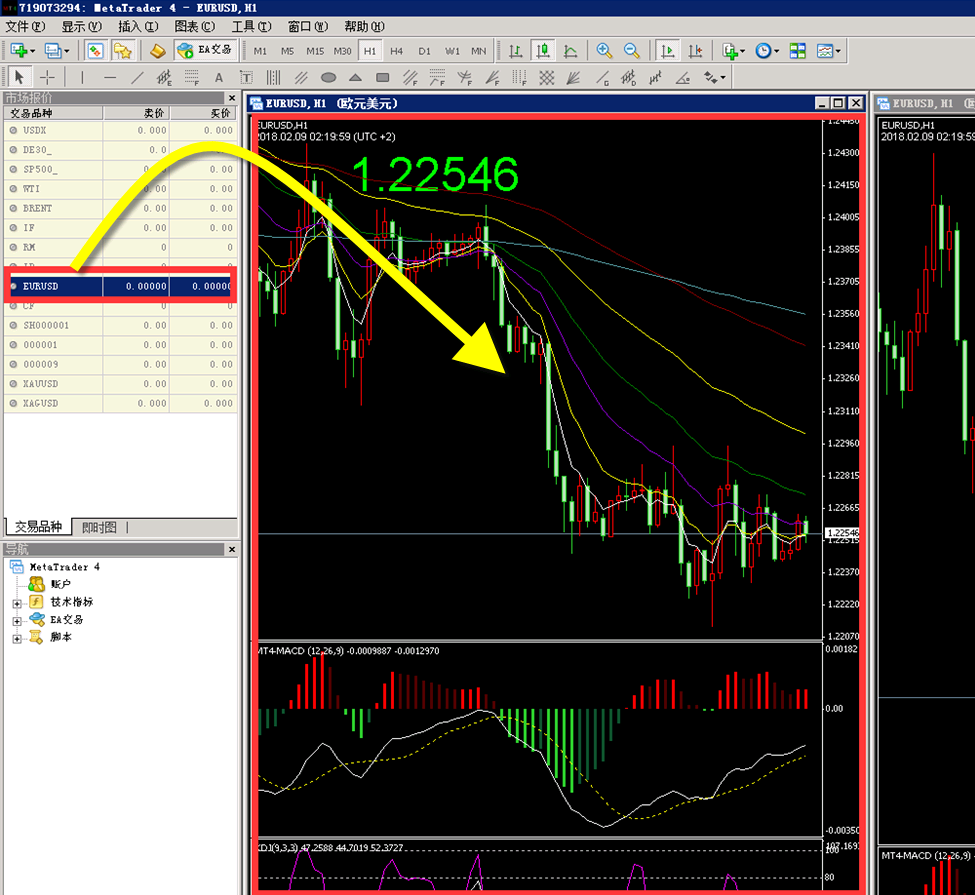Open the new order icon in toolbar
The height and width of the screenshot is (895, 975).
[x=157, y=50]
